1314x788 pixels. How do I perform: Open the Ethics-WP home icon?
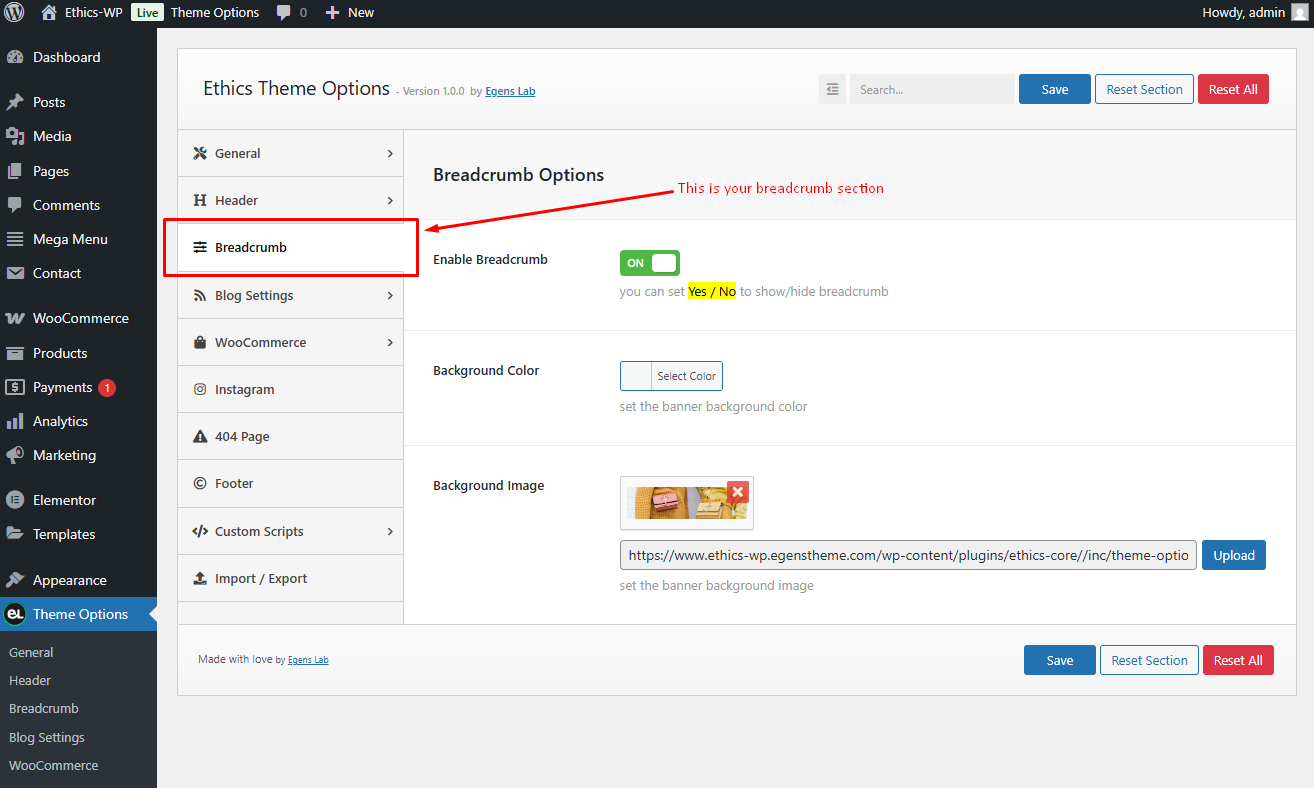pos(49,12)
